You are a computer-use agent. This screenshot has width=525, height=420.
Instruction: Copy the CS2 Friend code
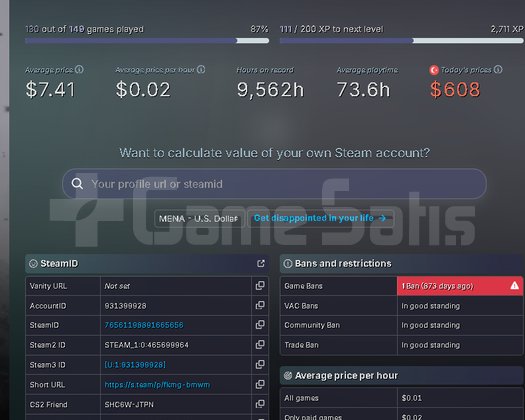260,404
